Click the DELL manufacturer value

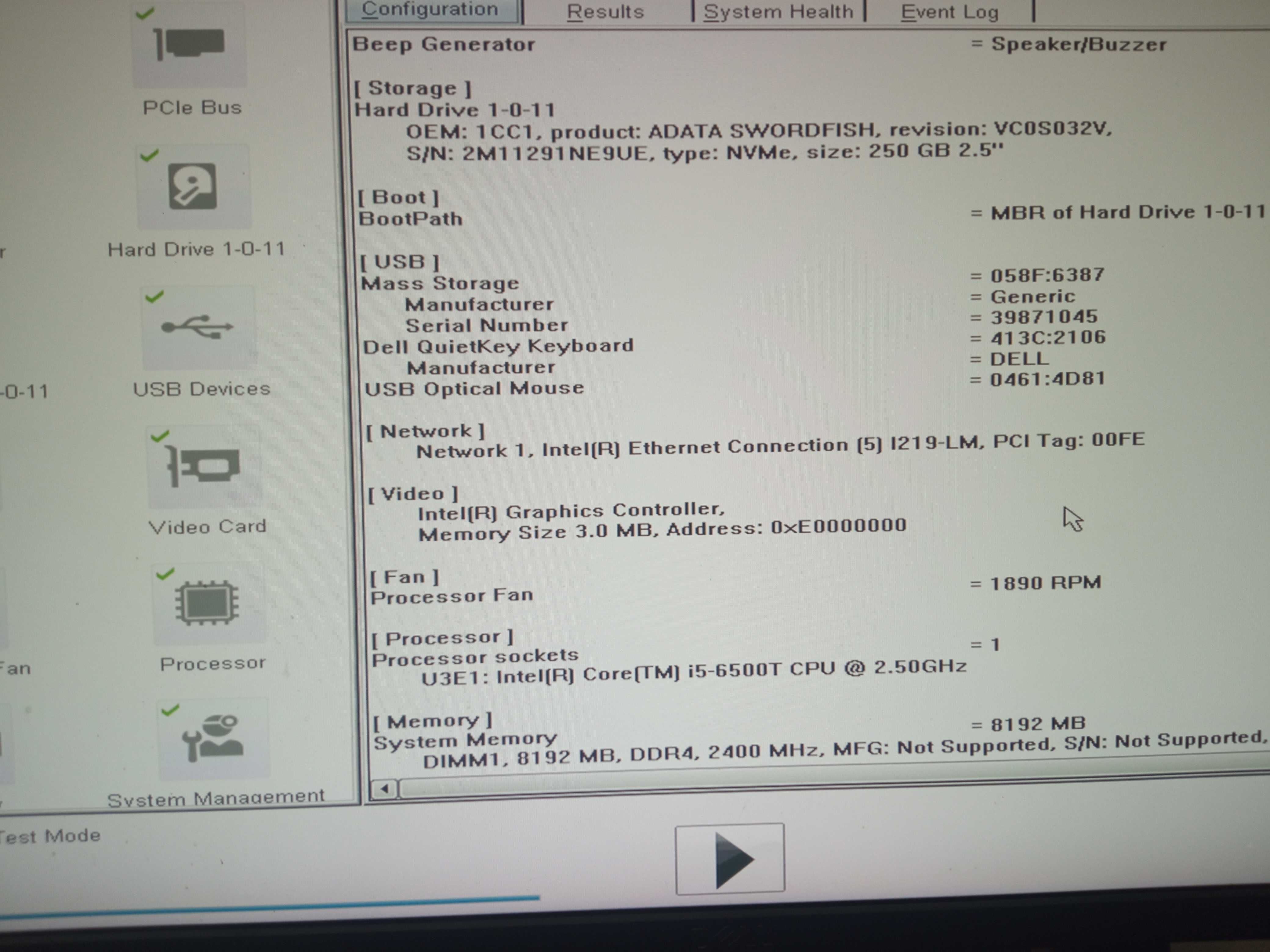point(1019,359)
